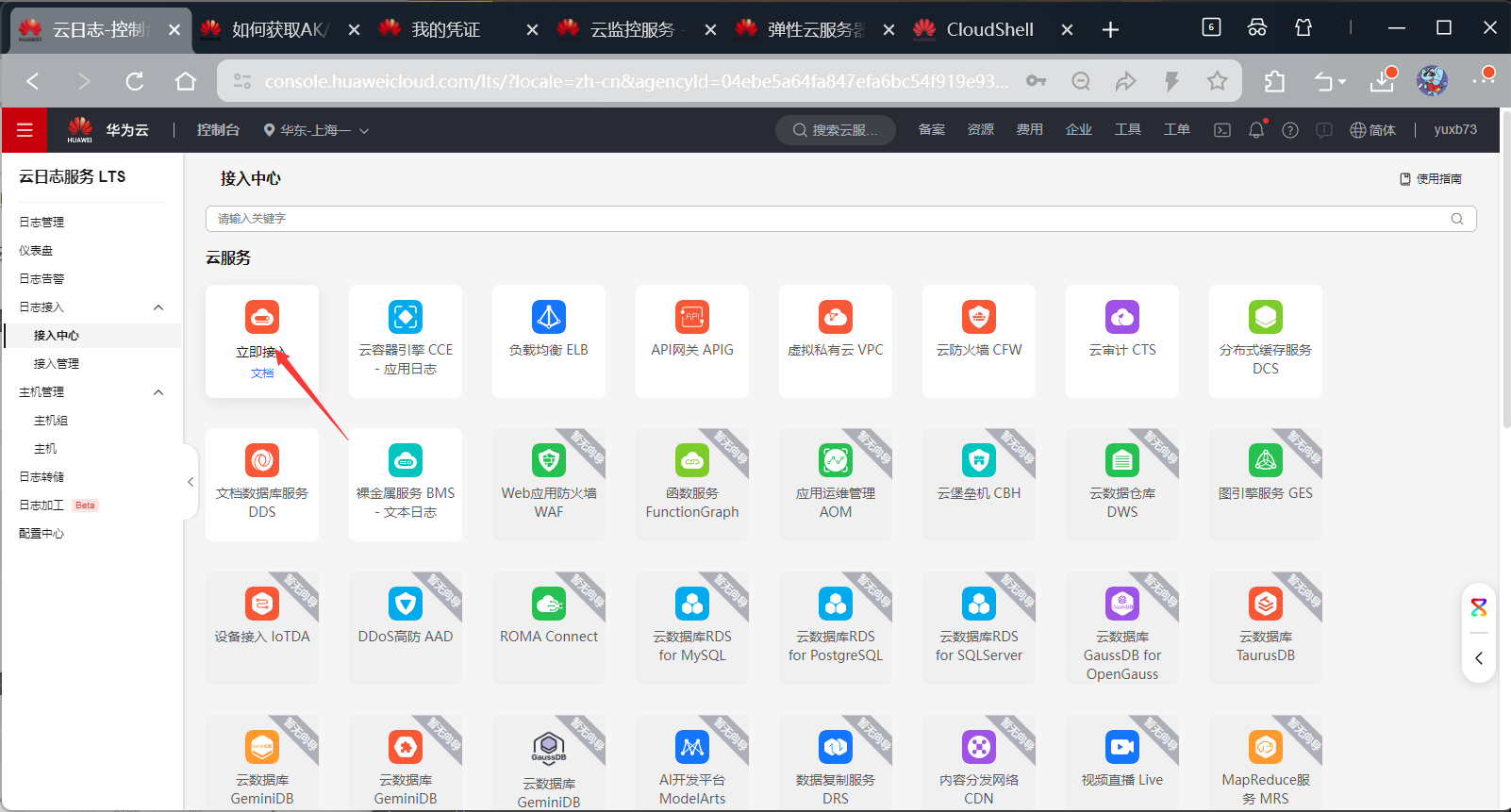Select the API网关 APIG icon

(x=692, y=317)
